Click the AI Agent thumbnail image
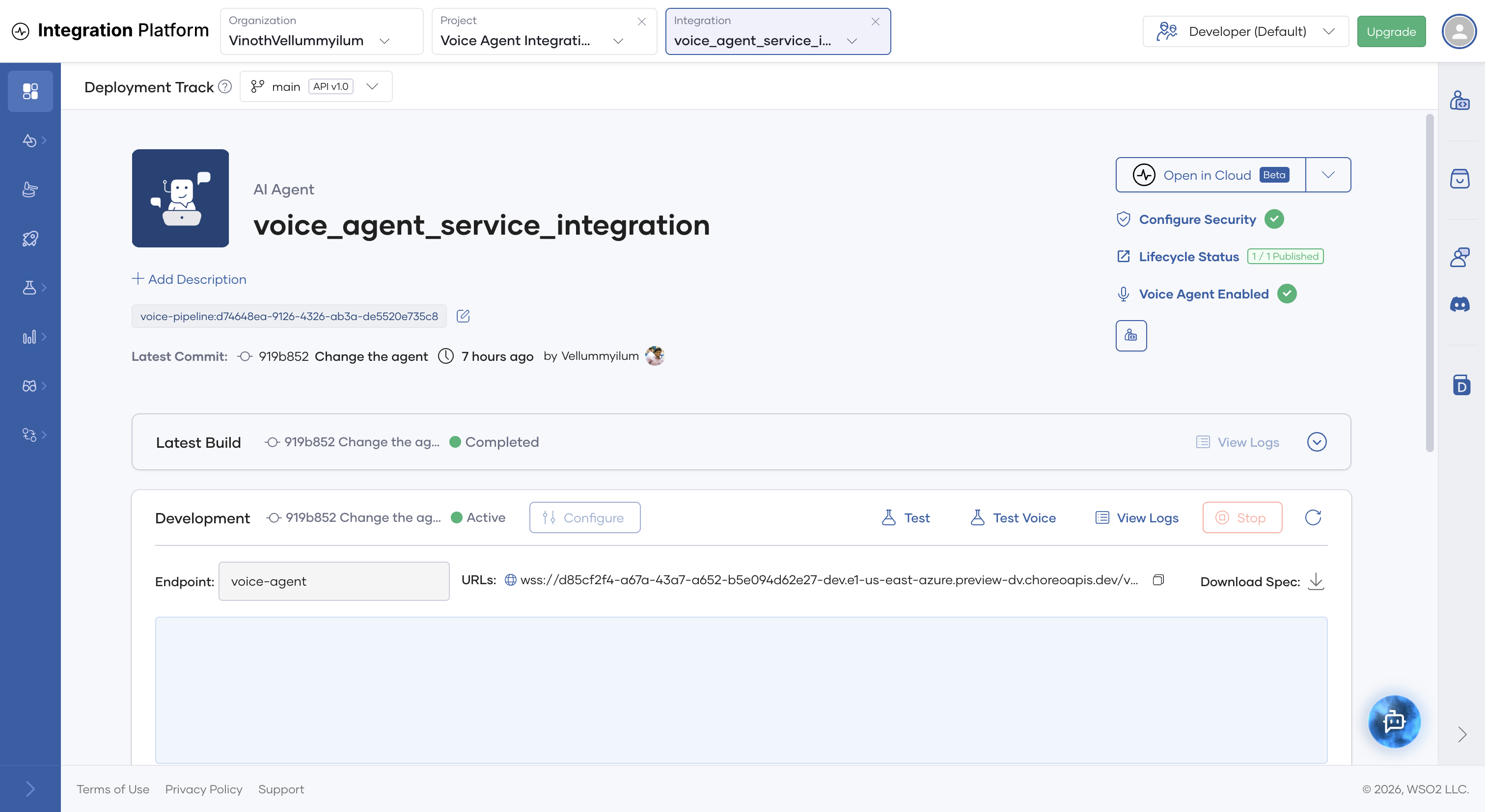1485x812 pixels. (x=180, y=198)
